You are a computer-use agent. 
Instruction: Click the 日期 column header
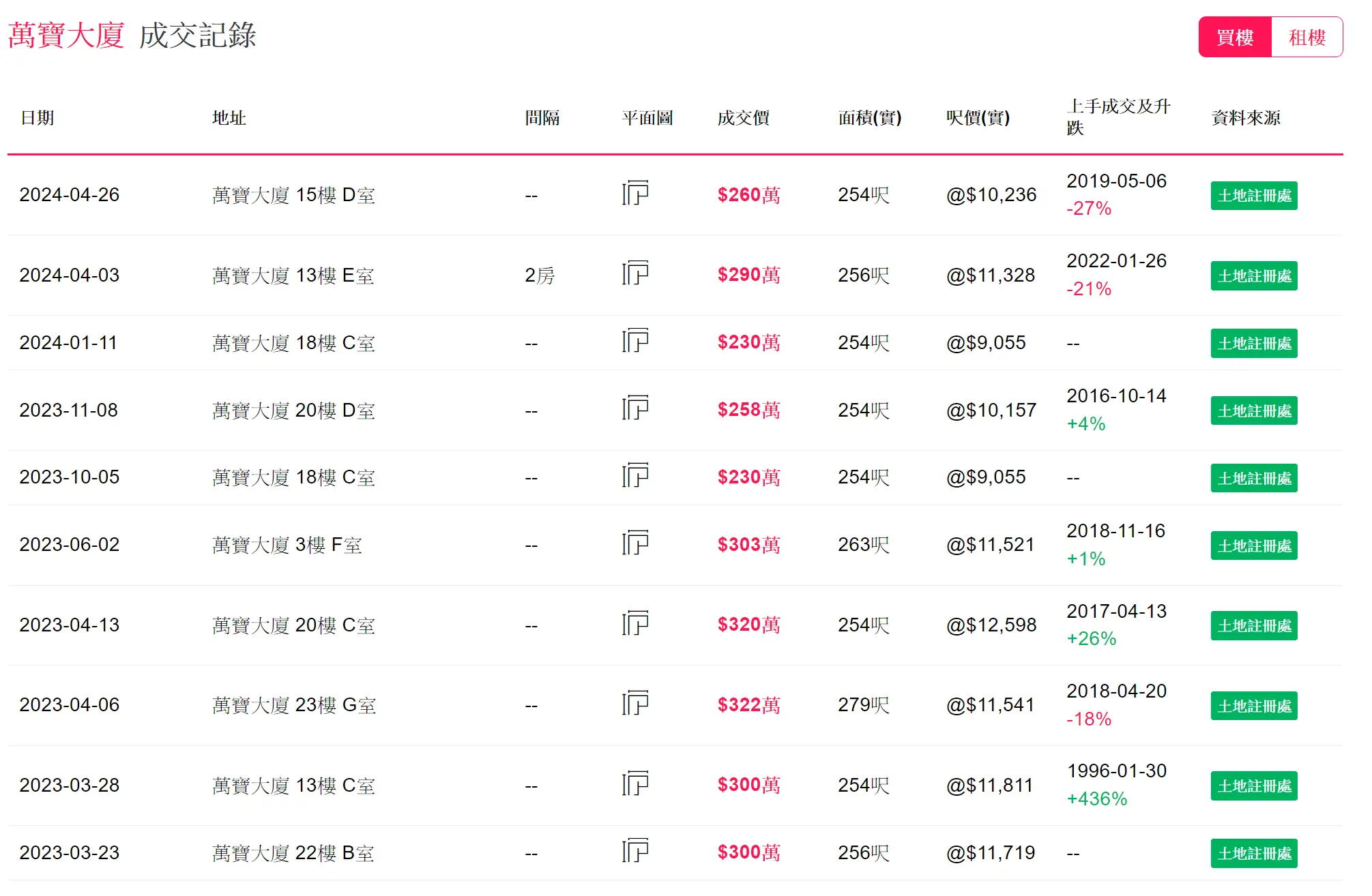(x=38, y=118)
